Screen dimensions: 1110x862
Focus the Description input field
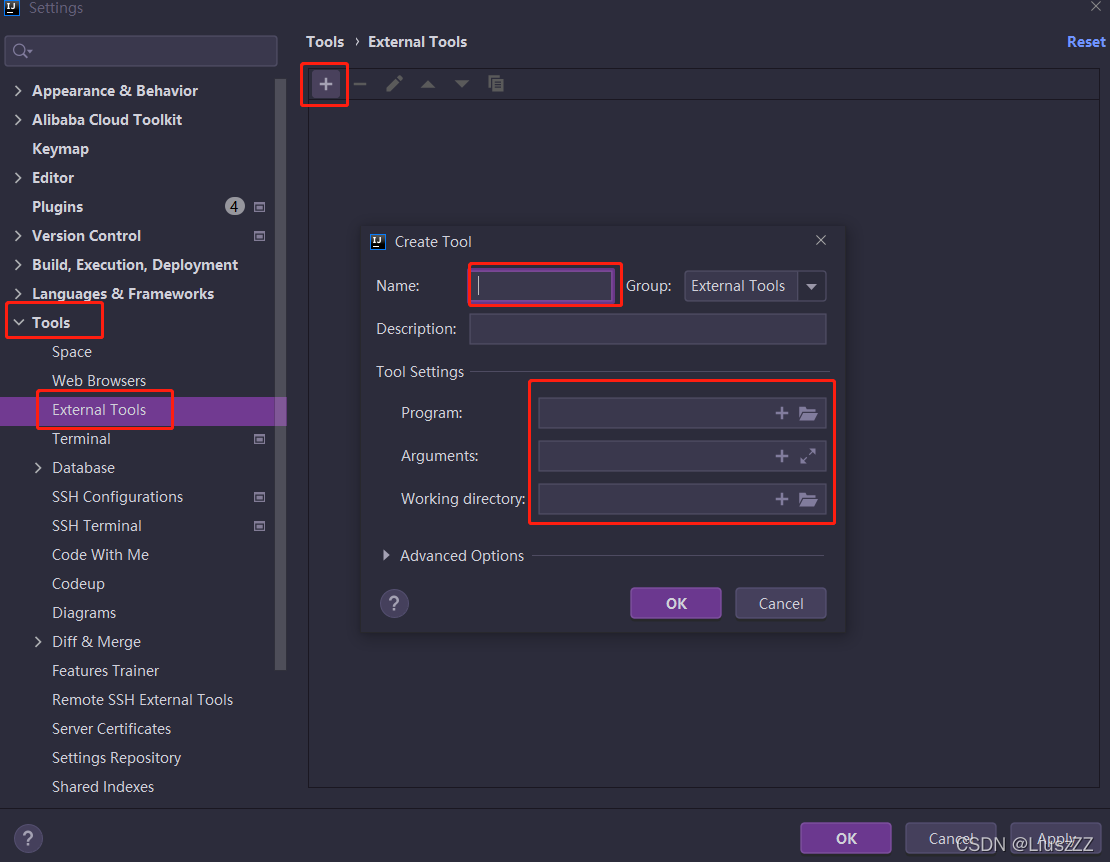click(648, 329)
